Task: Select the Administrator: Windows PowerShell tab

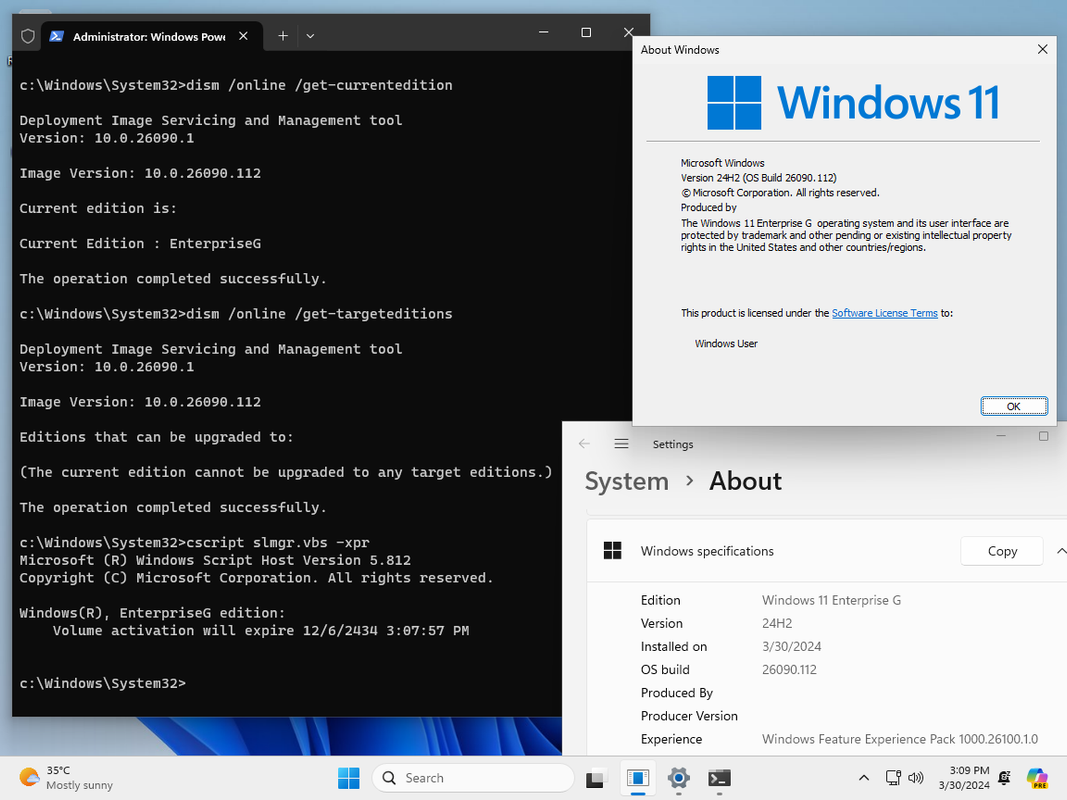Action: 150,36
